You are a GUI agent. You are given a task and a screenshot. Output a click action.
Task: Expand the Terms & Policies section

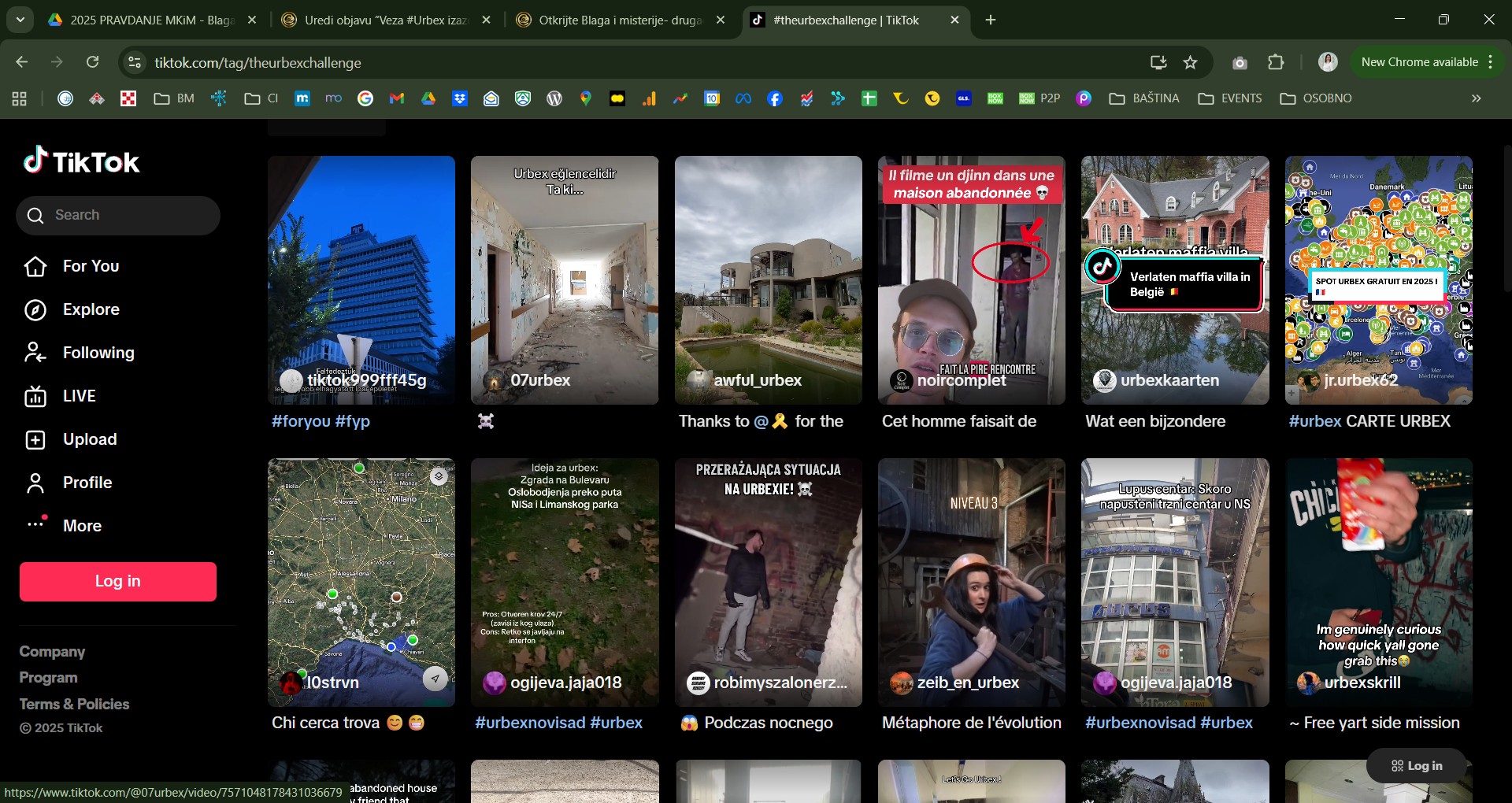(x=74, y=704)
